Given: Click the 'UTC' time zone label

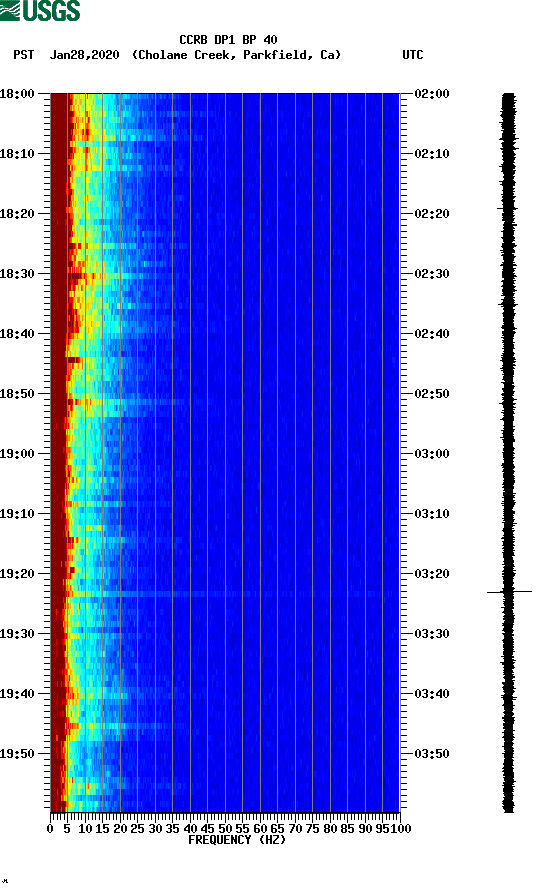Looking at the screenshot, I should pos(413,55).
